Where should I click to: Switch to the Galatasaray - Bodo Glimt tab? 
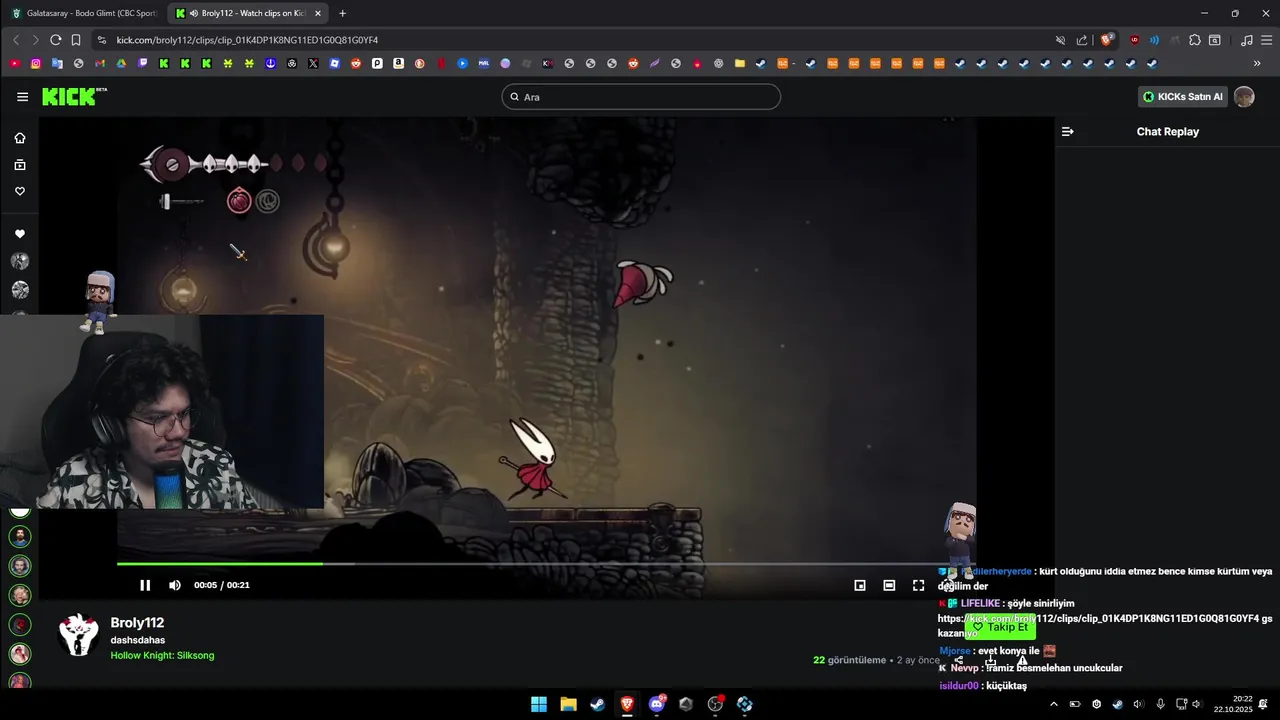tap(84, 13)
